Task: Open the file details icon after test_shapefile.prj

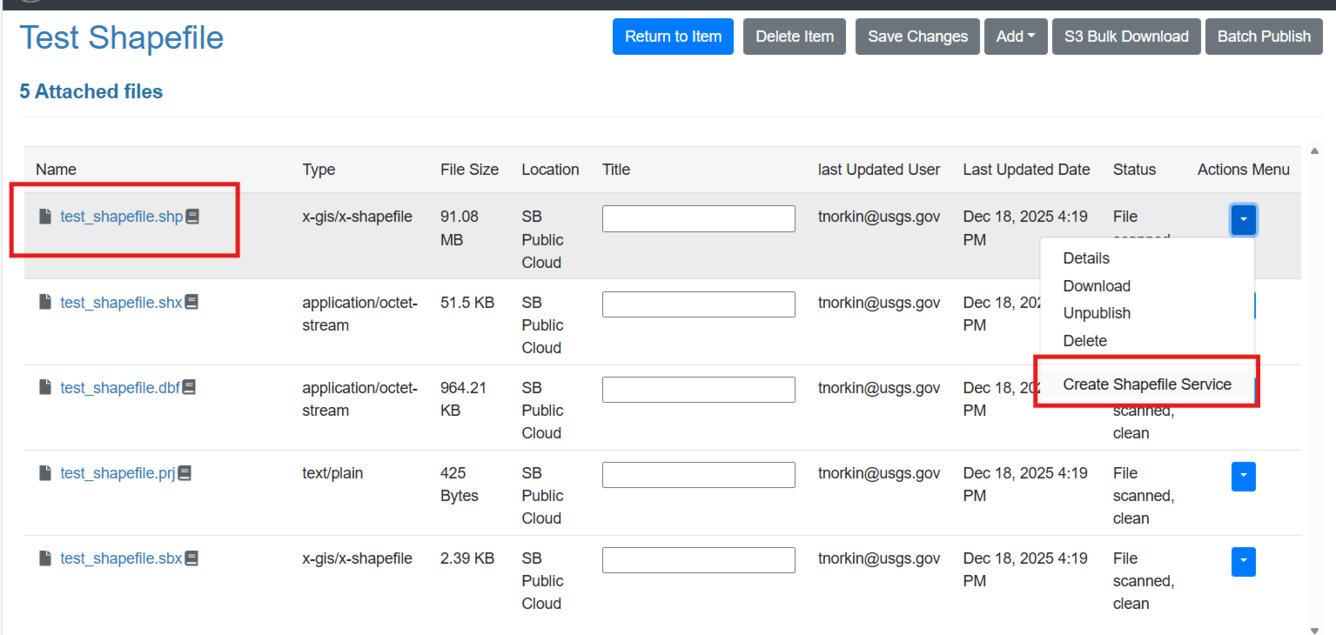Action: 184,471
